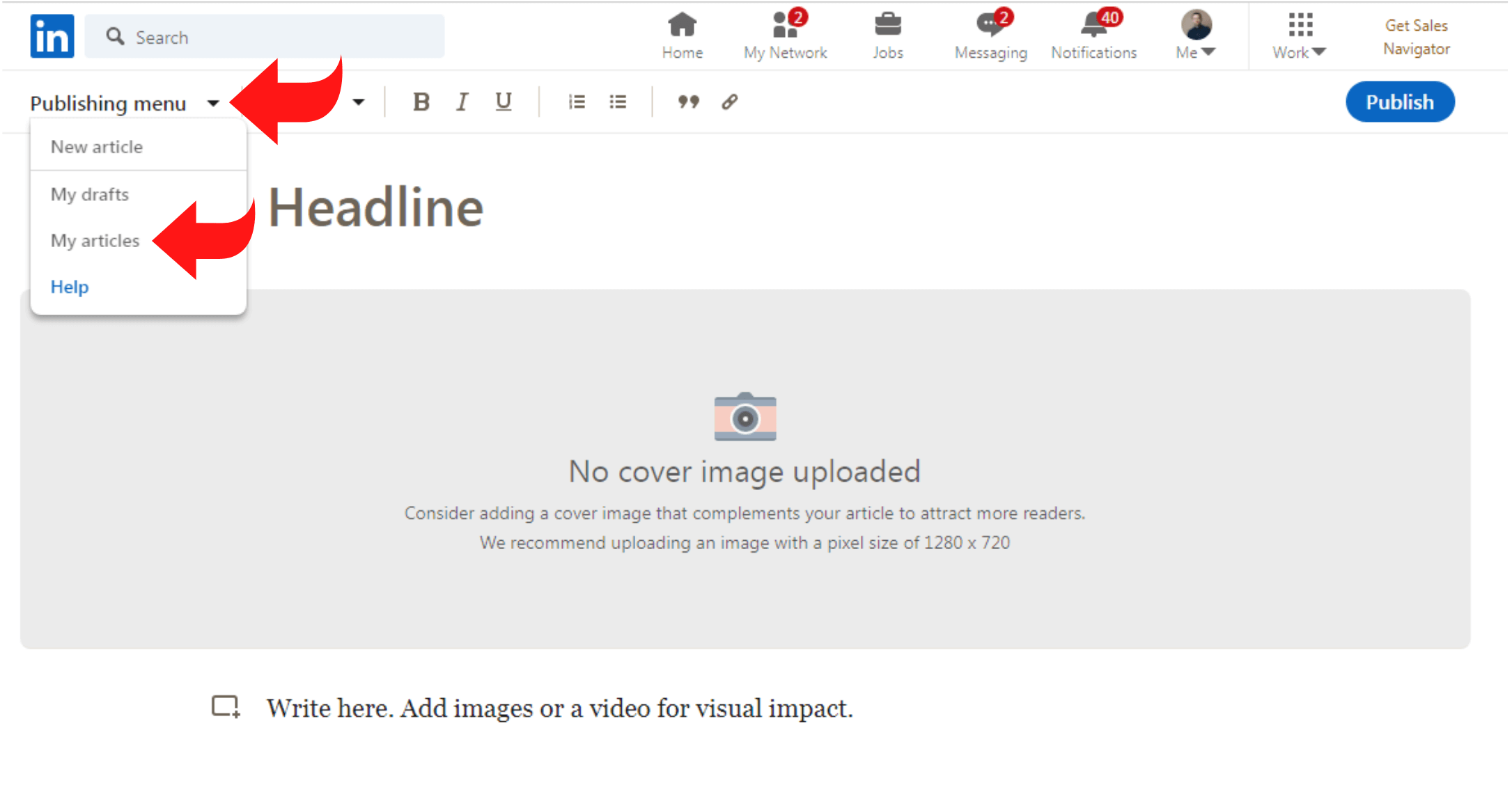Click the Headline title field
The height and width of the screenshot is (790, 1512).
click(x=376, y=208)
